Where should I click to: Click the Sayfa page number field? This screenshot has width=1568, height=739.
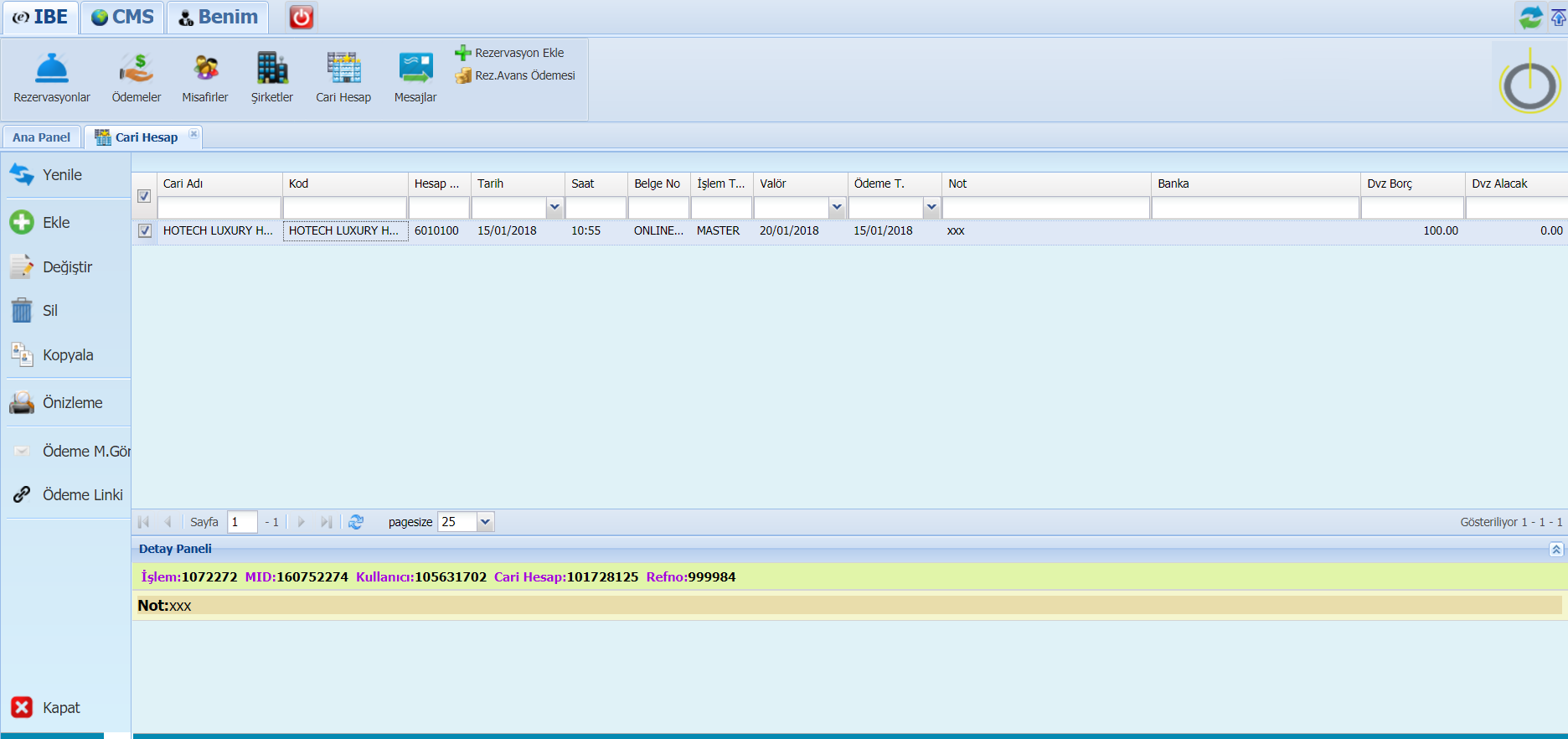click(242, 522)
